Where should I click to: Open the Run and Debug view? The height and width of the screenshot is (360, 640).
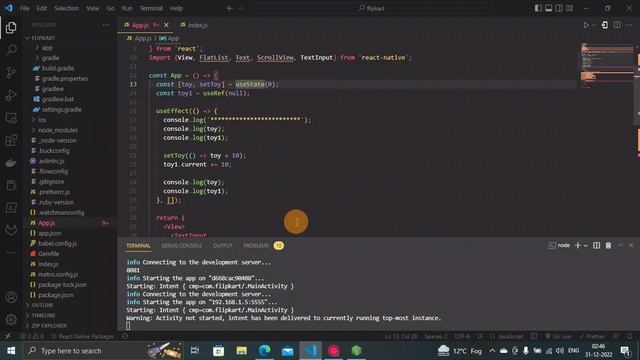click(x=11, y=95)
